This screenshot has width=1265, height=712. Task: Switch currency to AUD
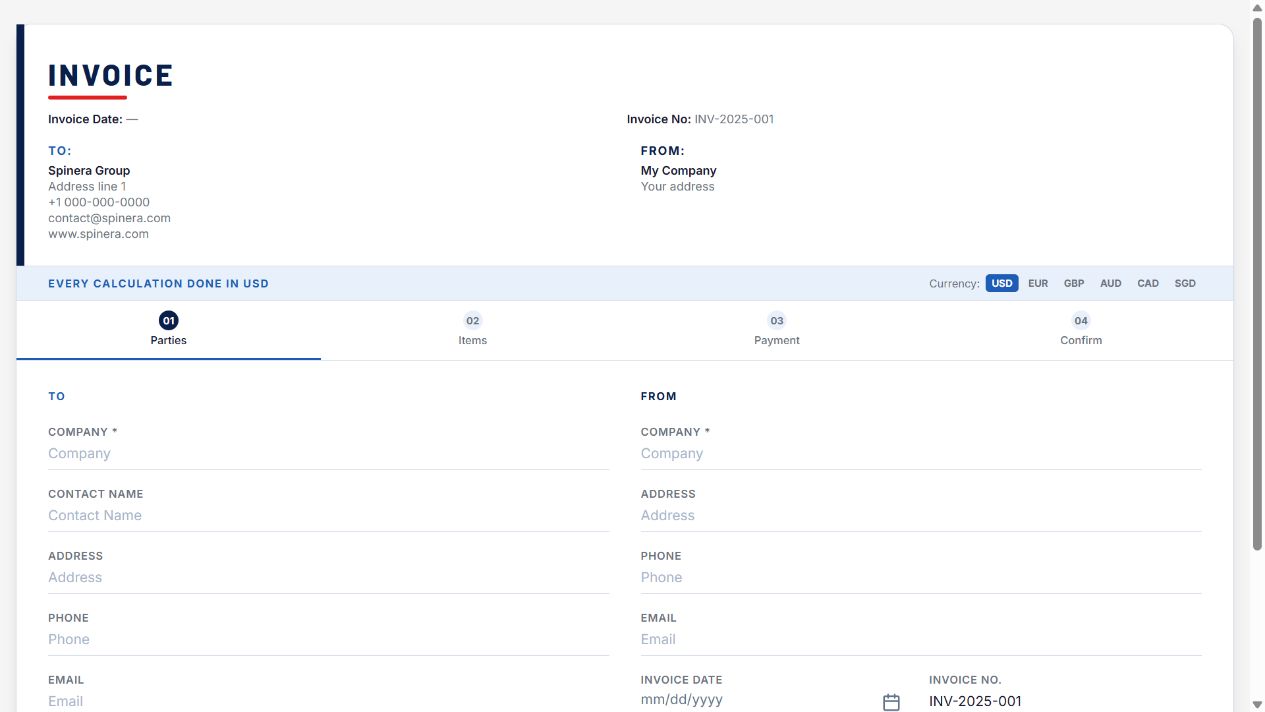tap(1111, 283)
